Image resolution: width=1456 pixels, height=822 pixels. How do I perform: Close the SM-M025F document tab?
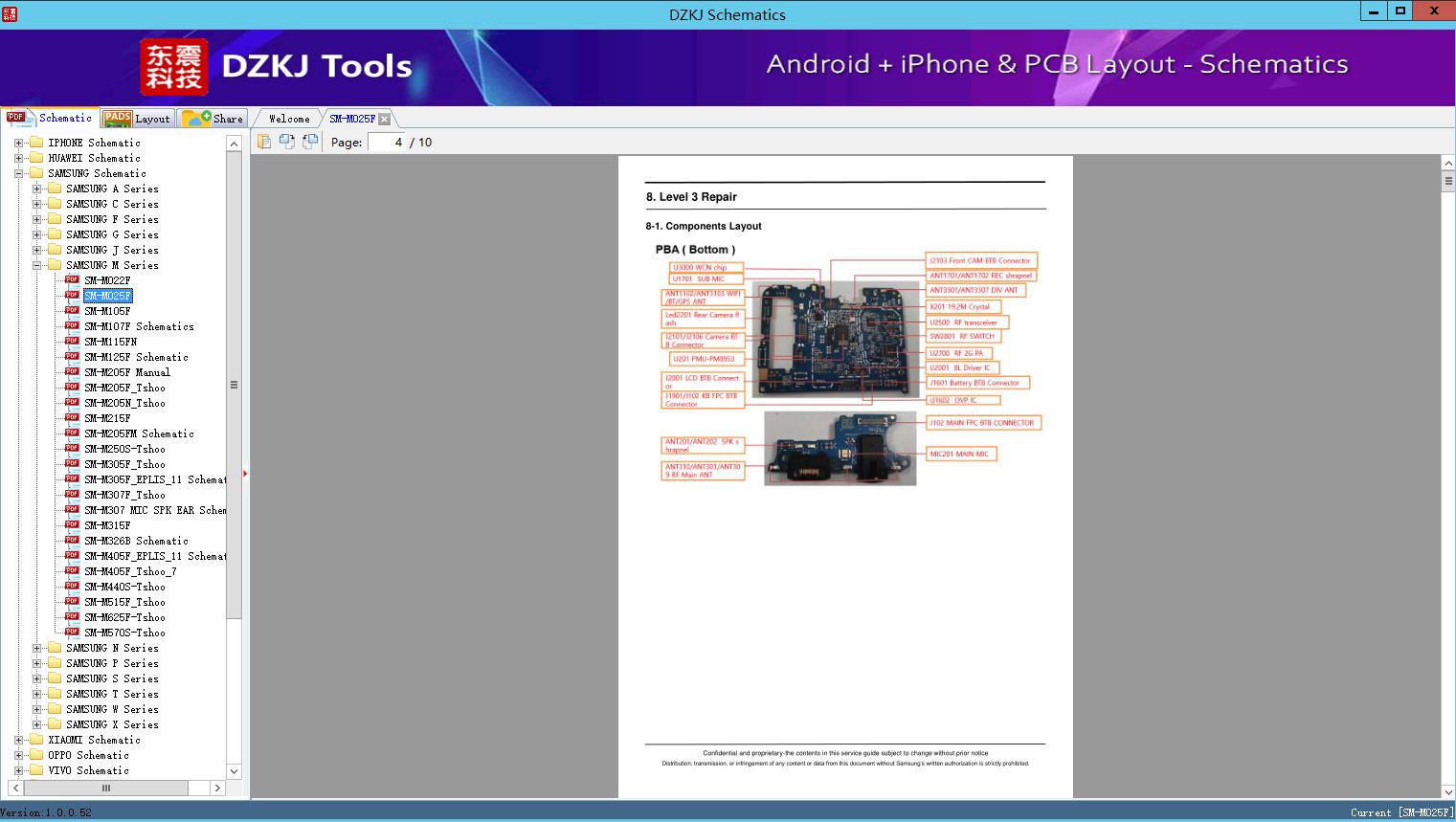384,119
